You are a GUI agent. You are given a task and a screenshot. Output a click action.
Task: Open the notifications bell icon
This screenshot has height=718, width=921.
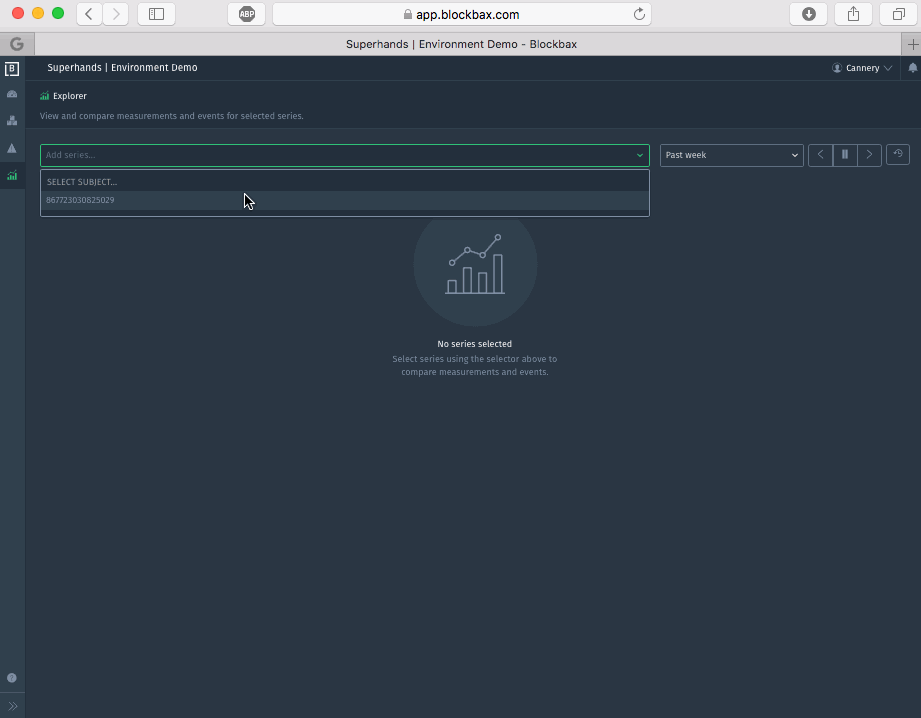(x=912, y=68)
